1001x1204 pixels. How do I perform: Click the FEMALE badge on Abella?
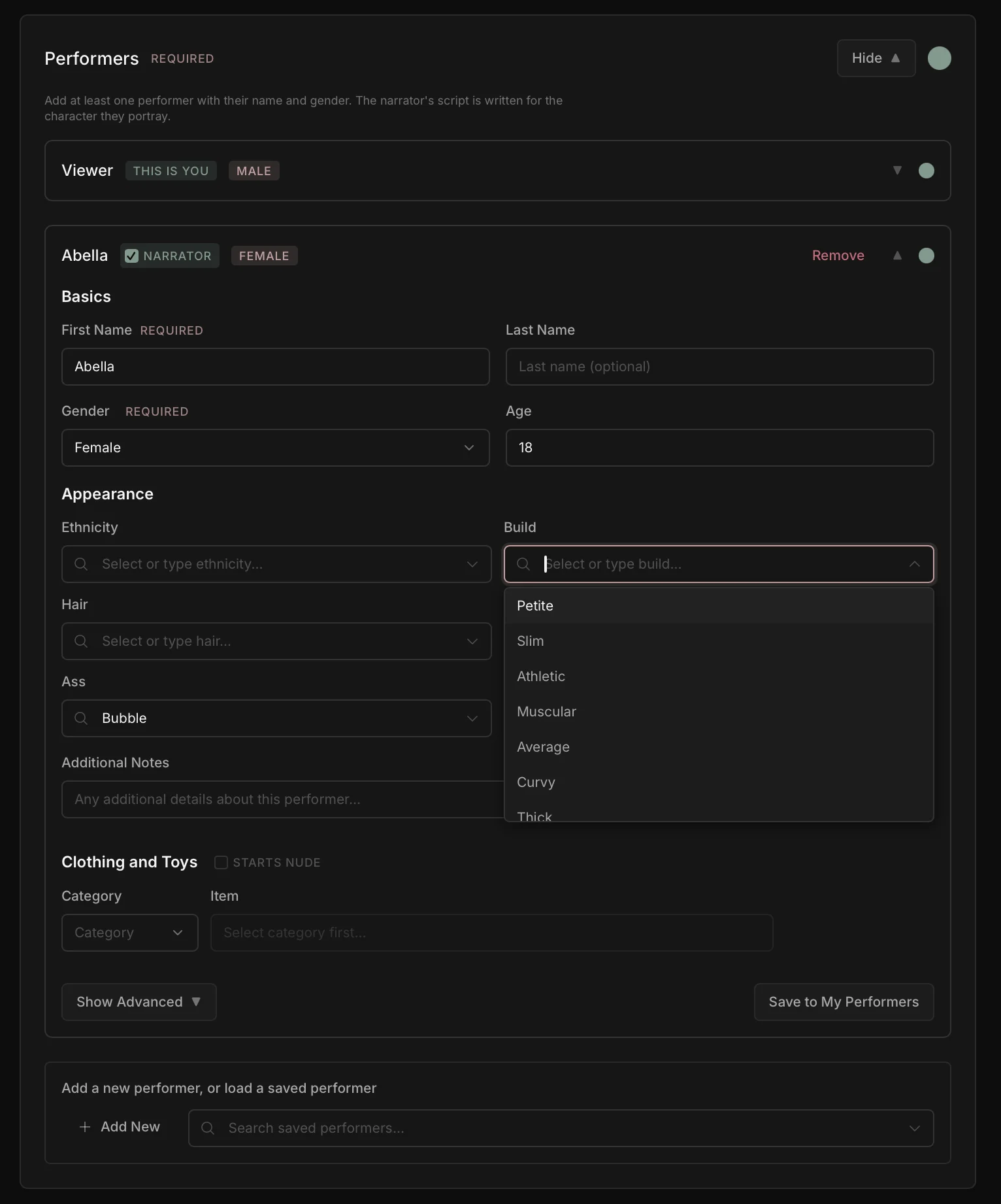[x=264, y=256]
